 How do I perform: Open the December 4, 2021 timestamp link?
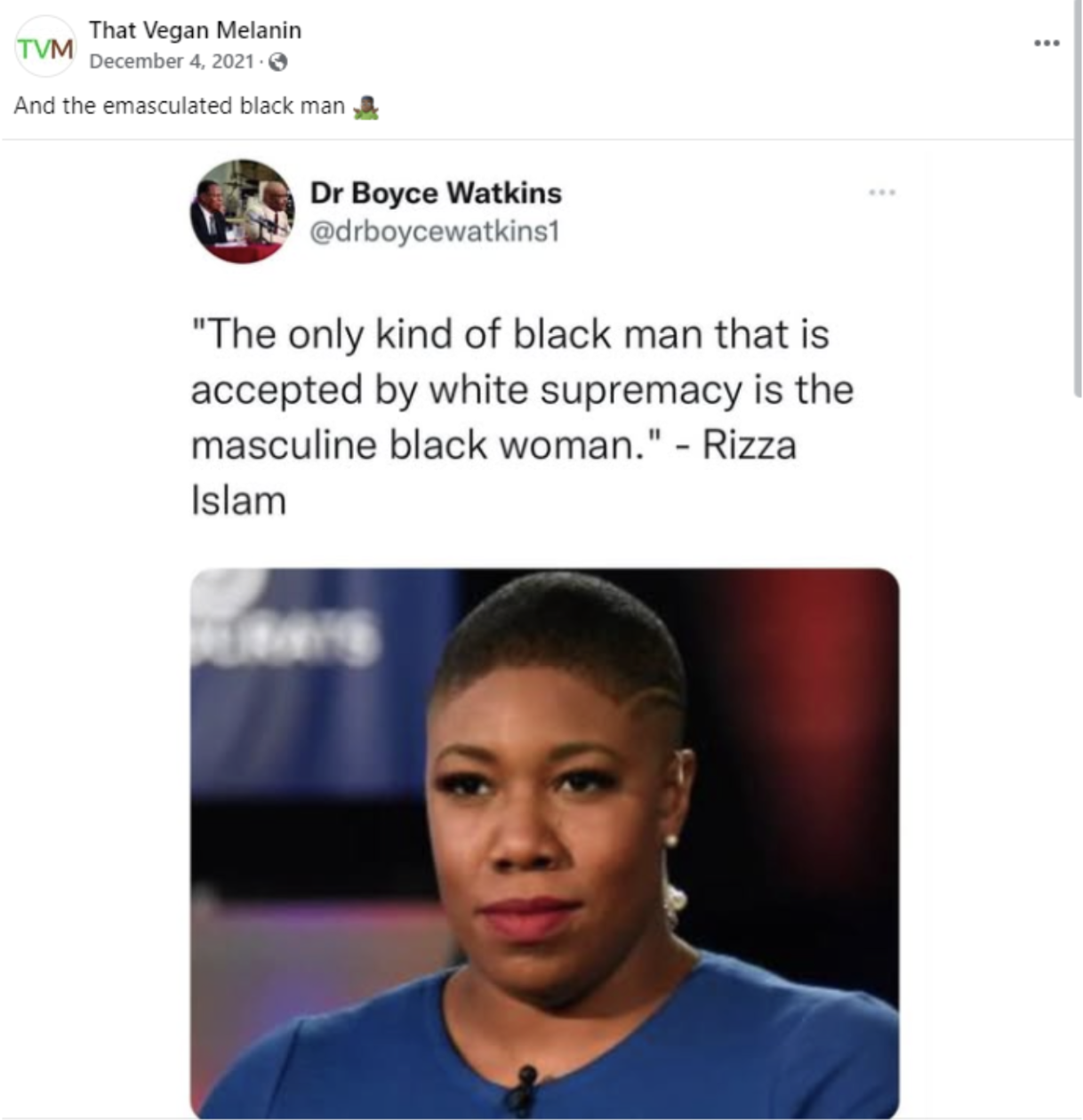click(172, 61)
